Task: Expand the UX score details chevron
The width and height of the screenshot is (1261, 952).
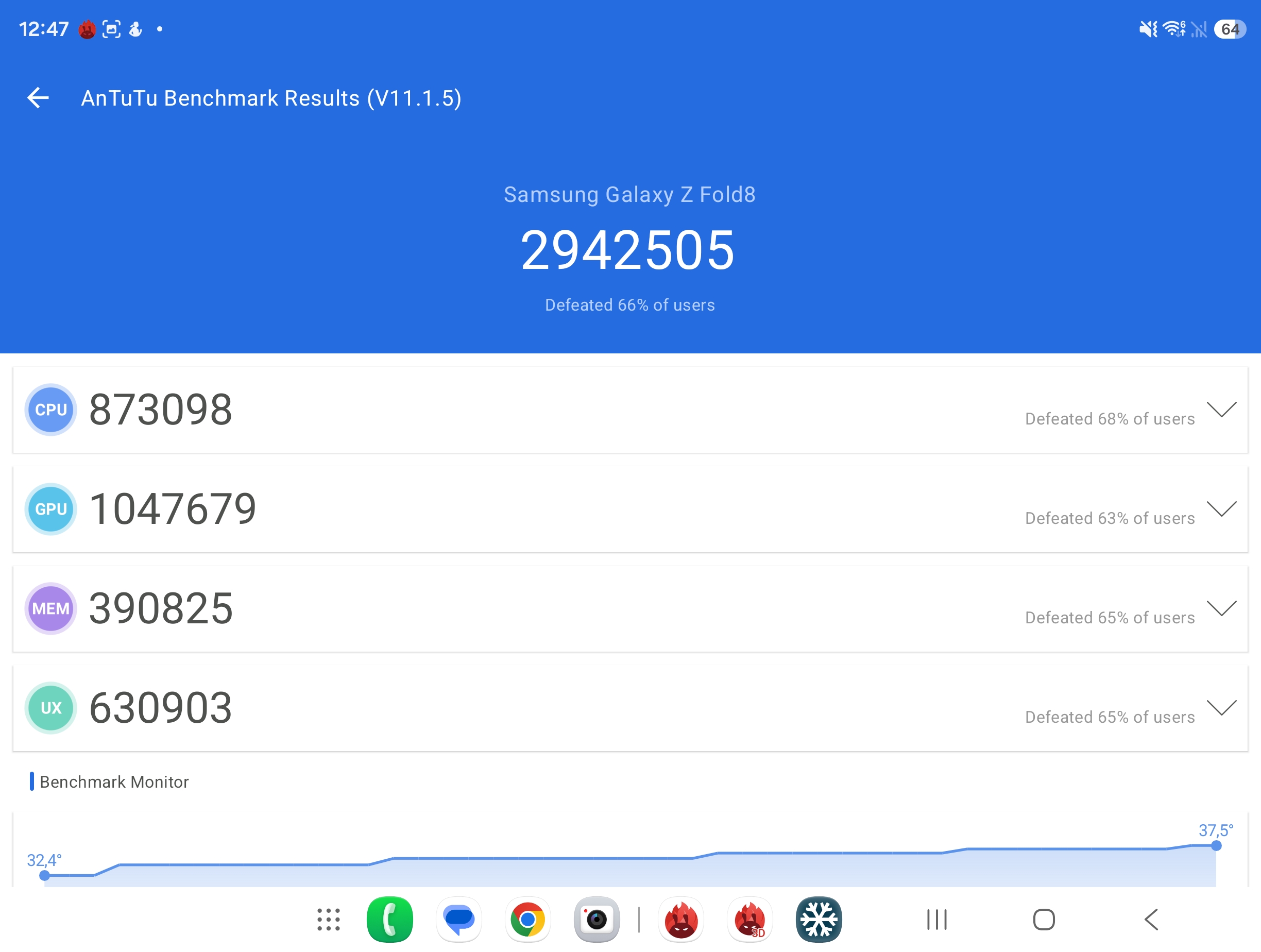Action: click(1221, 707)
